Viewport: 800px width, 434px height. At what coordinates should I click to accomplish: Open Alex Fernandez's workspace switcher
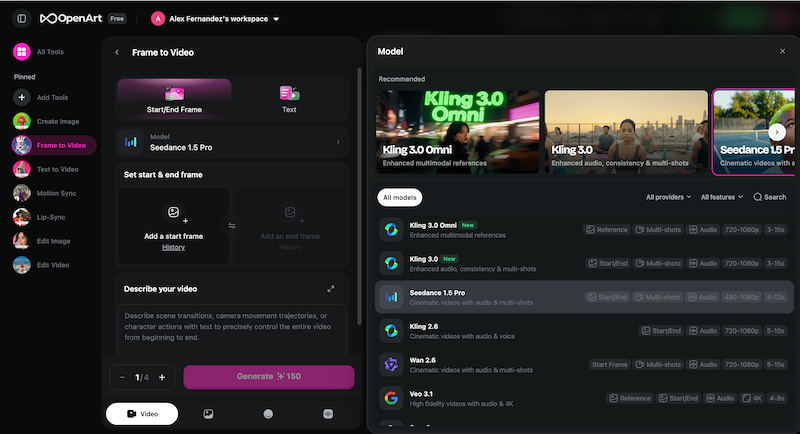point(215,18)
